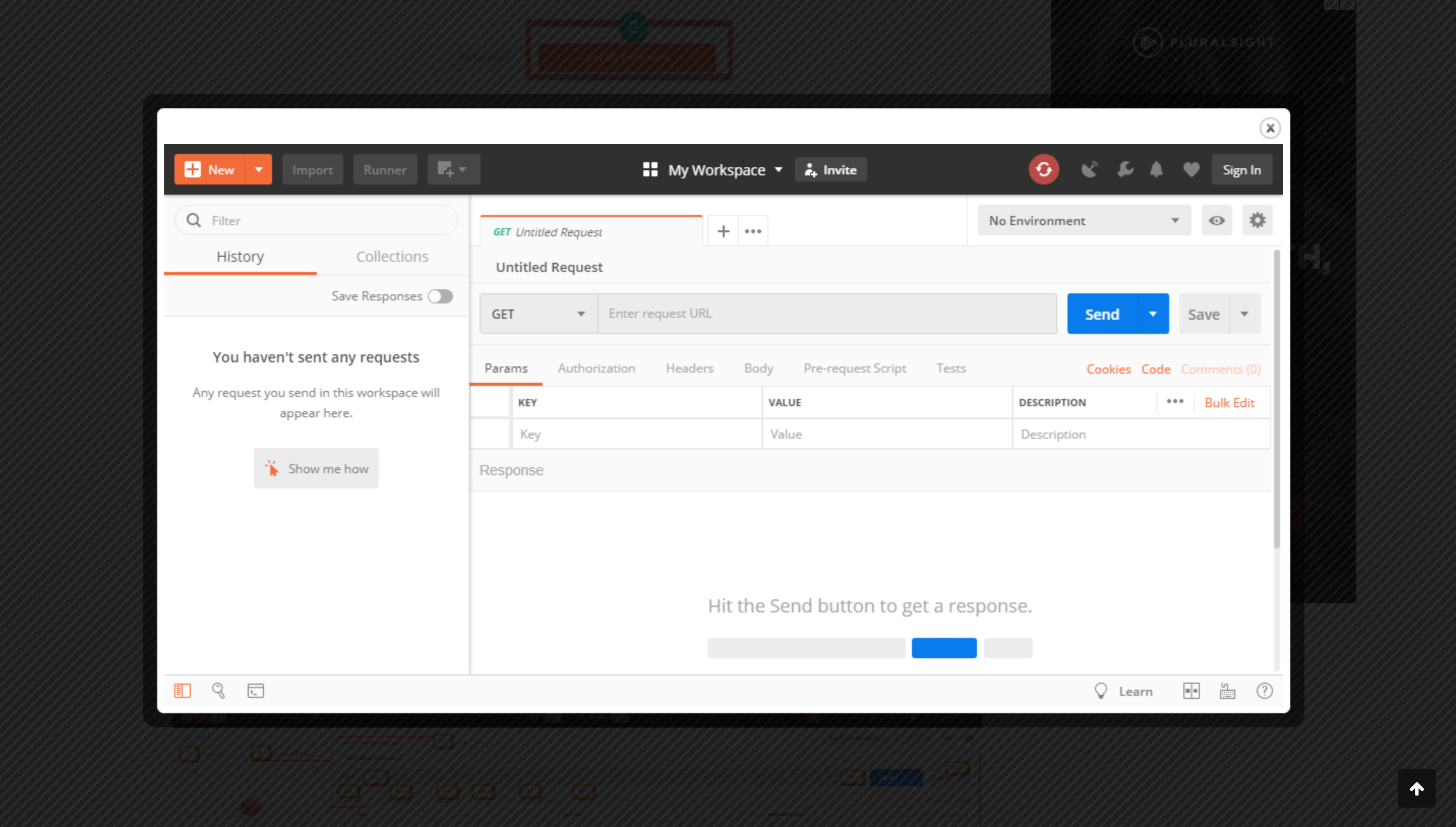1456x827 pixels.
Task: Preview environment variables with the eye icon
Action: tap(1216, 221)
